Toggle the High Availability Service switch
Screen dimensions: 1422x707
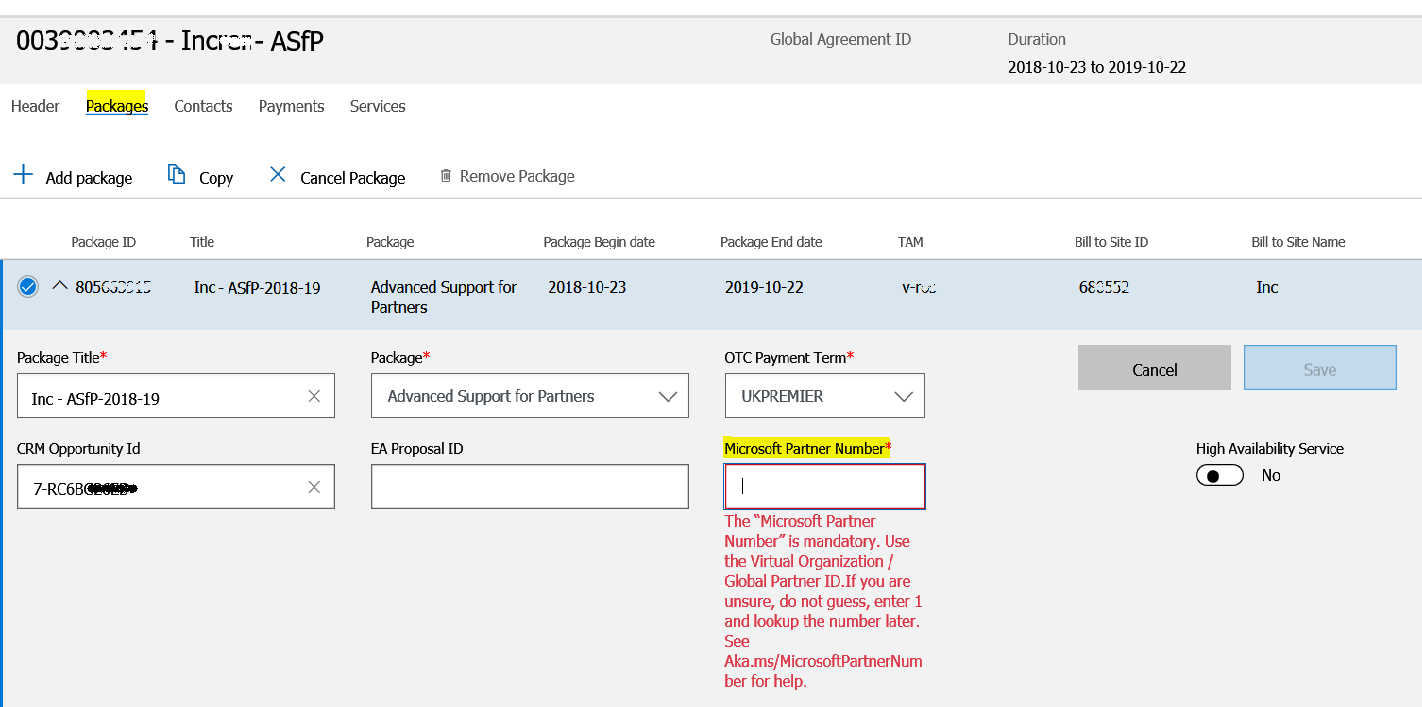click(x=1219, y=476)
